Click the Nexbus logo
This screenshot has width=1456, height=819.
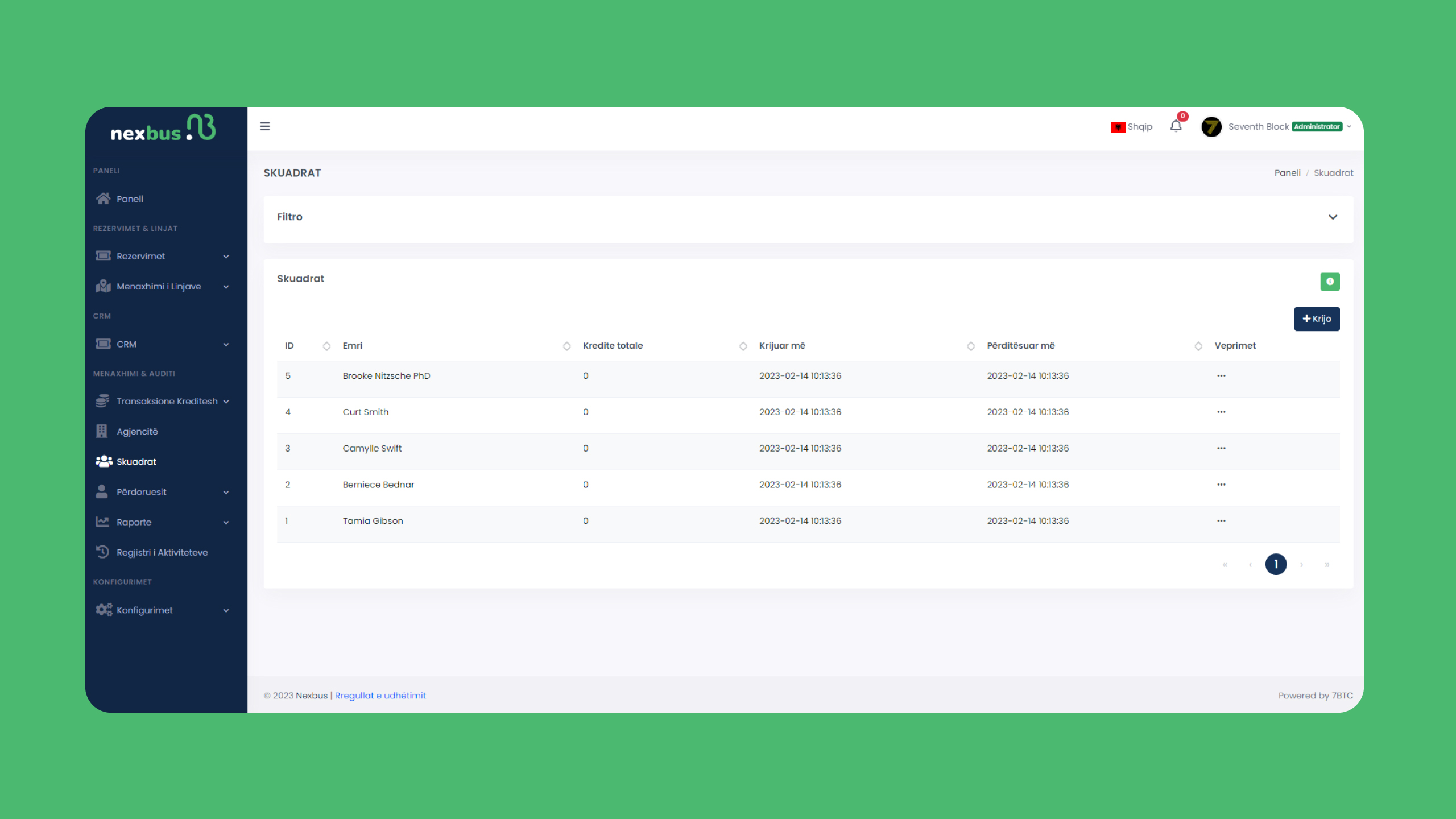click(163, 129)
